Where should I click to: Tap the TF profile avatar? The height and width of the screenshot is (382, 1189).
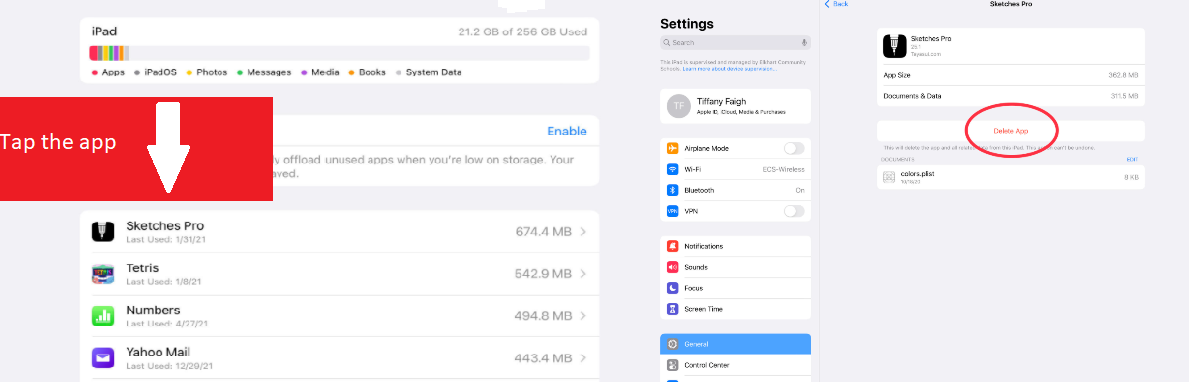679,107
